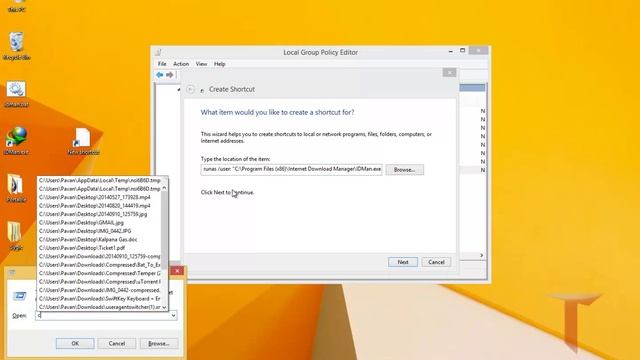This screenshot has width=640, height=360.
Task: Cancel the Create Shortcut wizard
Action: [436, 262]
